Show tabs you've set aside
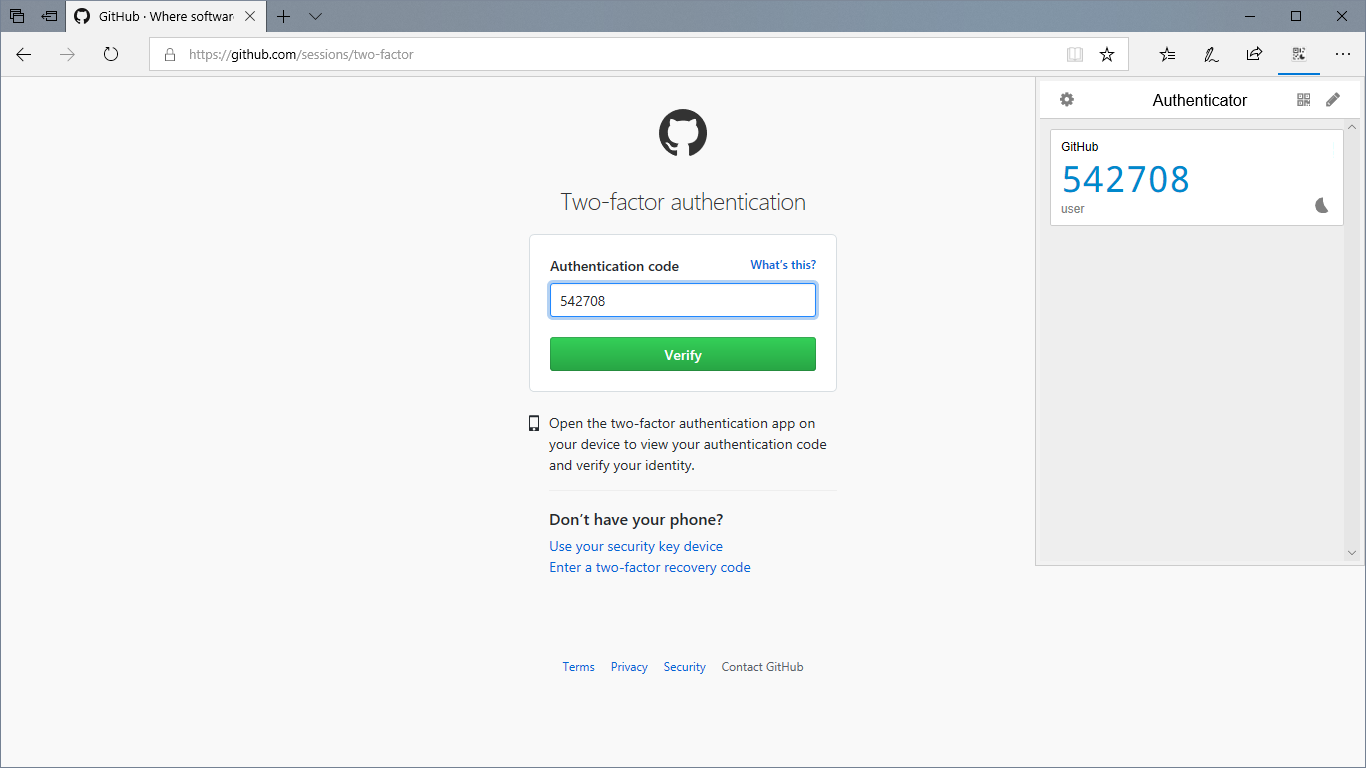 (x=17, y=16)
